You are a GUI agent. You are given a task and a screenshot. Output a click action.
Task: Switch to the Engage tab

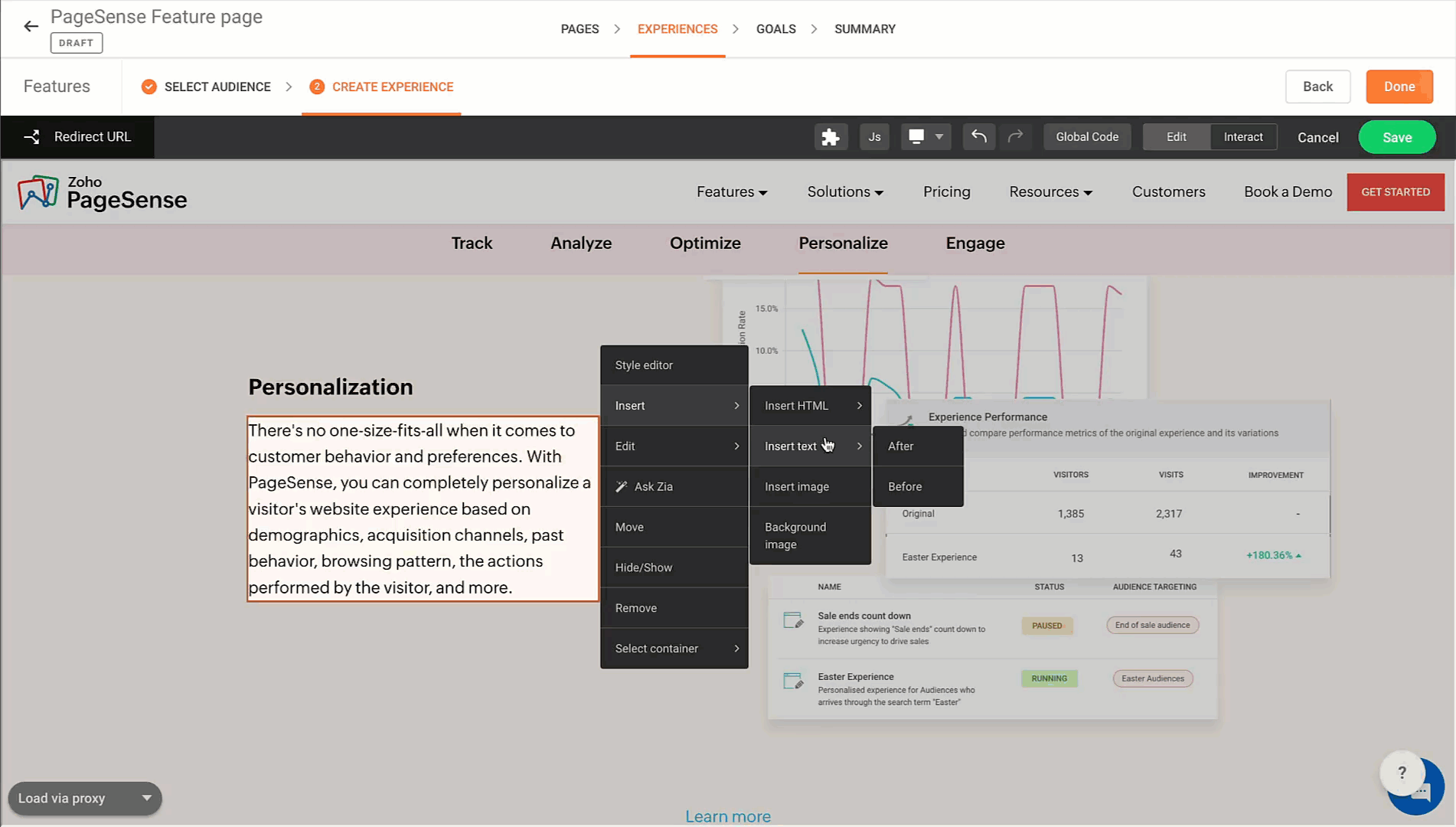coord(975,244)
